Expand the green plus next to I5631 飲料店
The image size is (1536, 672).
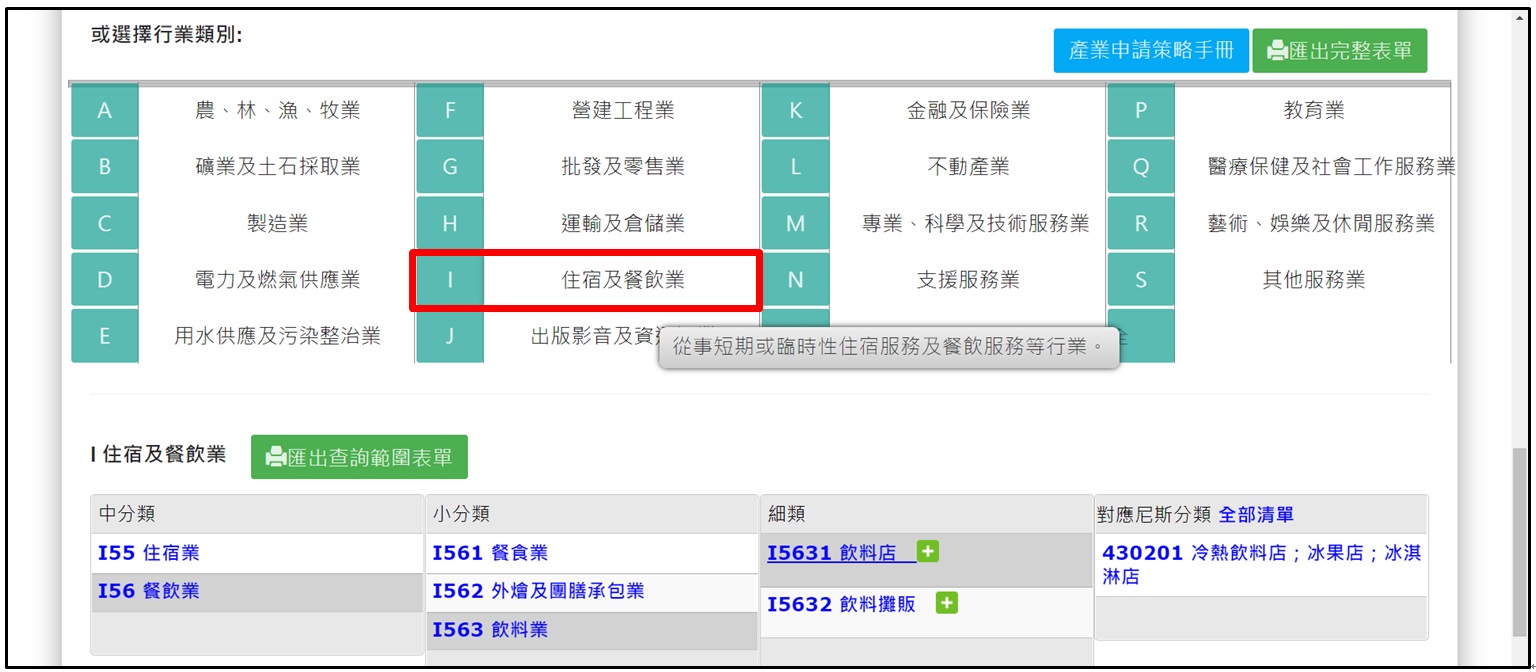(x=928, y=552)
